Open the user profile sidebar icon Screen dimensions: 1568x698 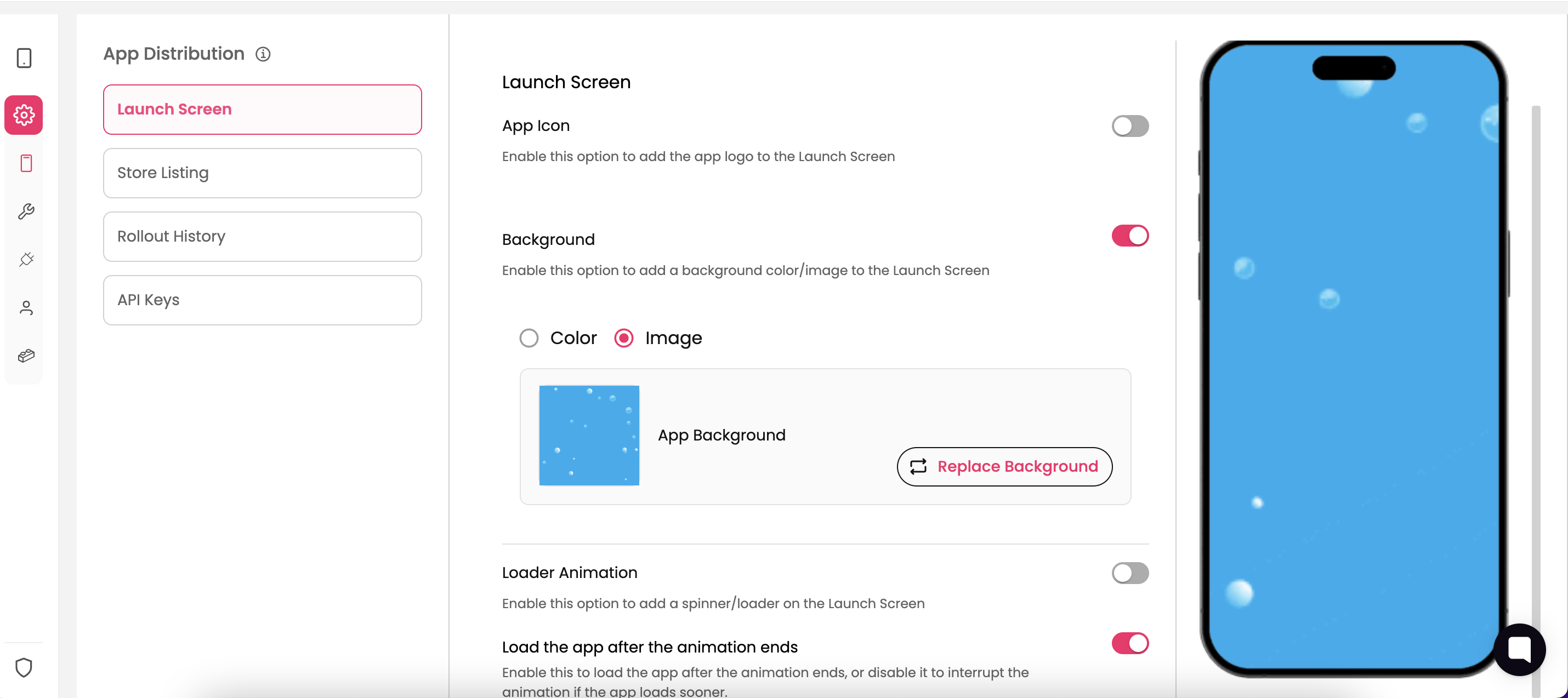point(26,307)
